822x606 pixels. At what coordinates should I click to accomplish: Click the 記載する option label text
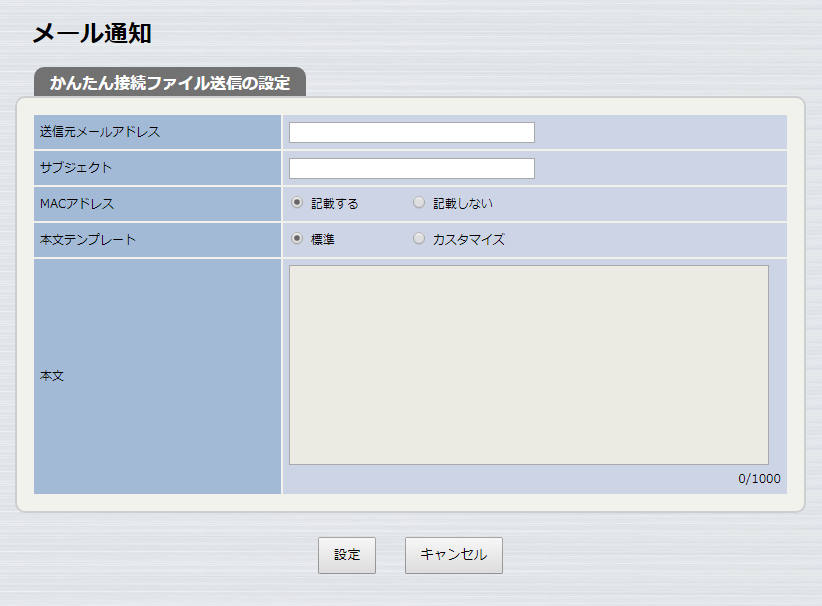point(334,204)
